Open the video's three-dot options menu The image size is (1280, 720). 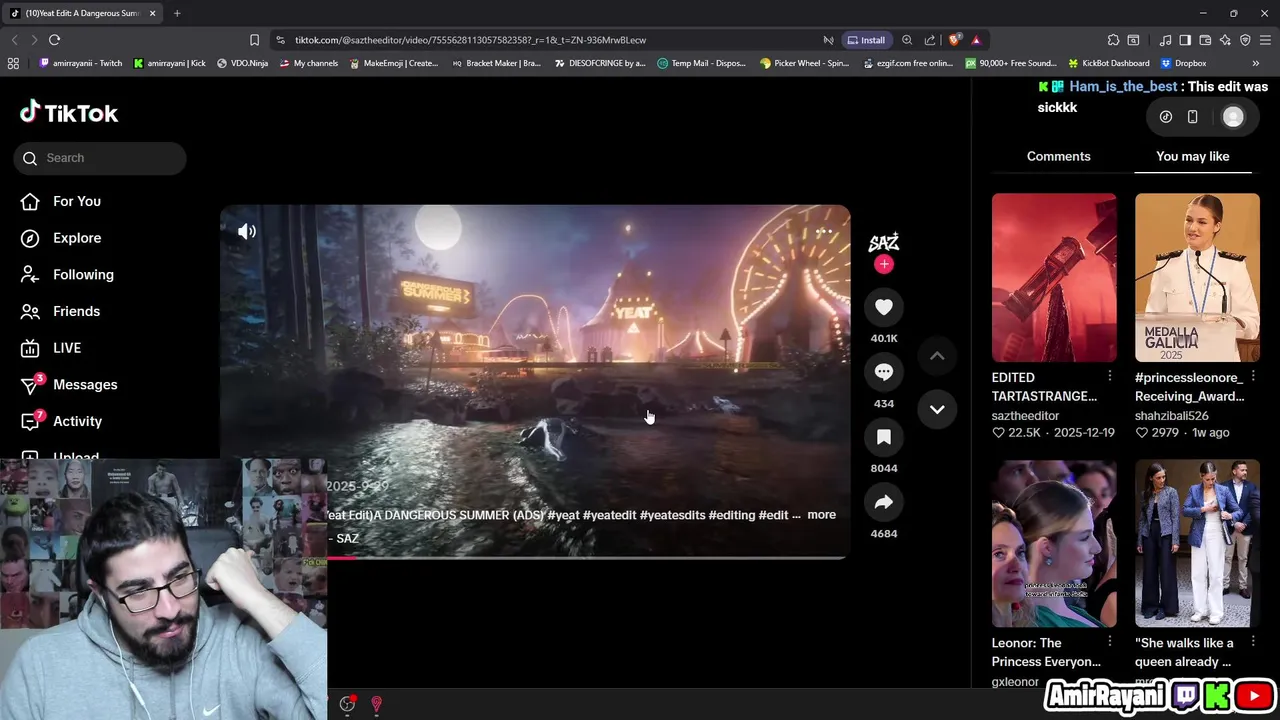(823, 231)
